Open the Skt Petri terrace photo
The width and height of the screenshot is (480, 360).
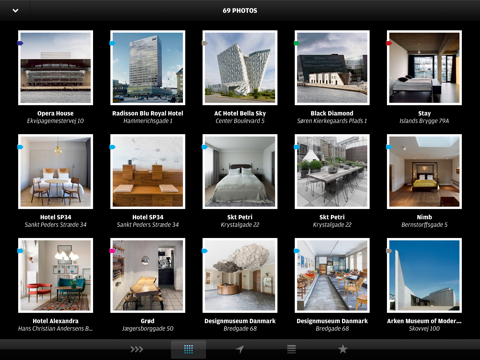(332, 171)
